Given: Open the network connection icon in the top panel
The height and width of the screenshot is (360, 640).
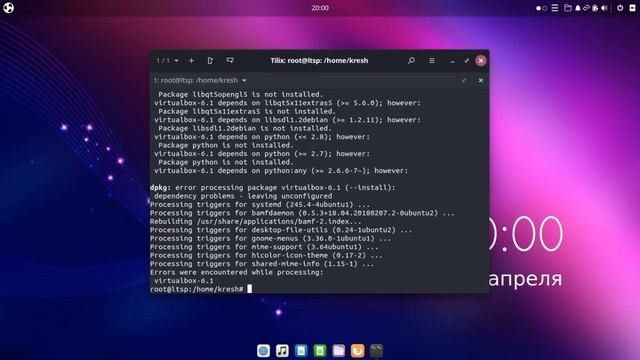Looking at the screenshot, I should pyautogui.click(x=586, y=8).
